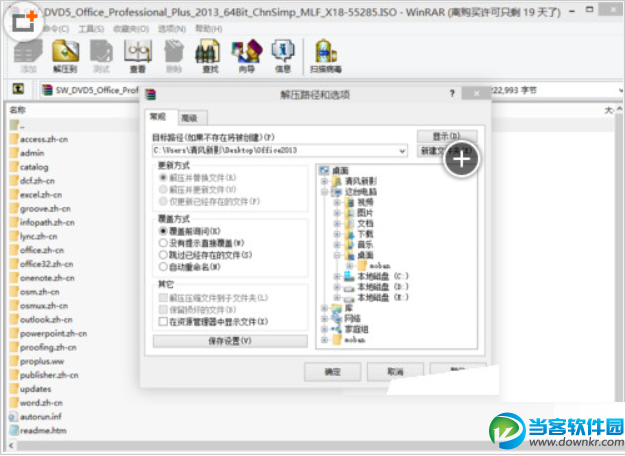
Task: Open the 工具(S) menu
Action: click(91, 29)
